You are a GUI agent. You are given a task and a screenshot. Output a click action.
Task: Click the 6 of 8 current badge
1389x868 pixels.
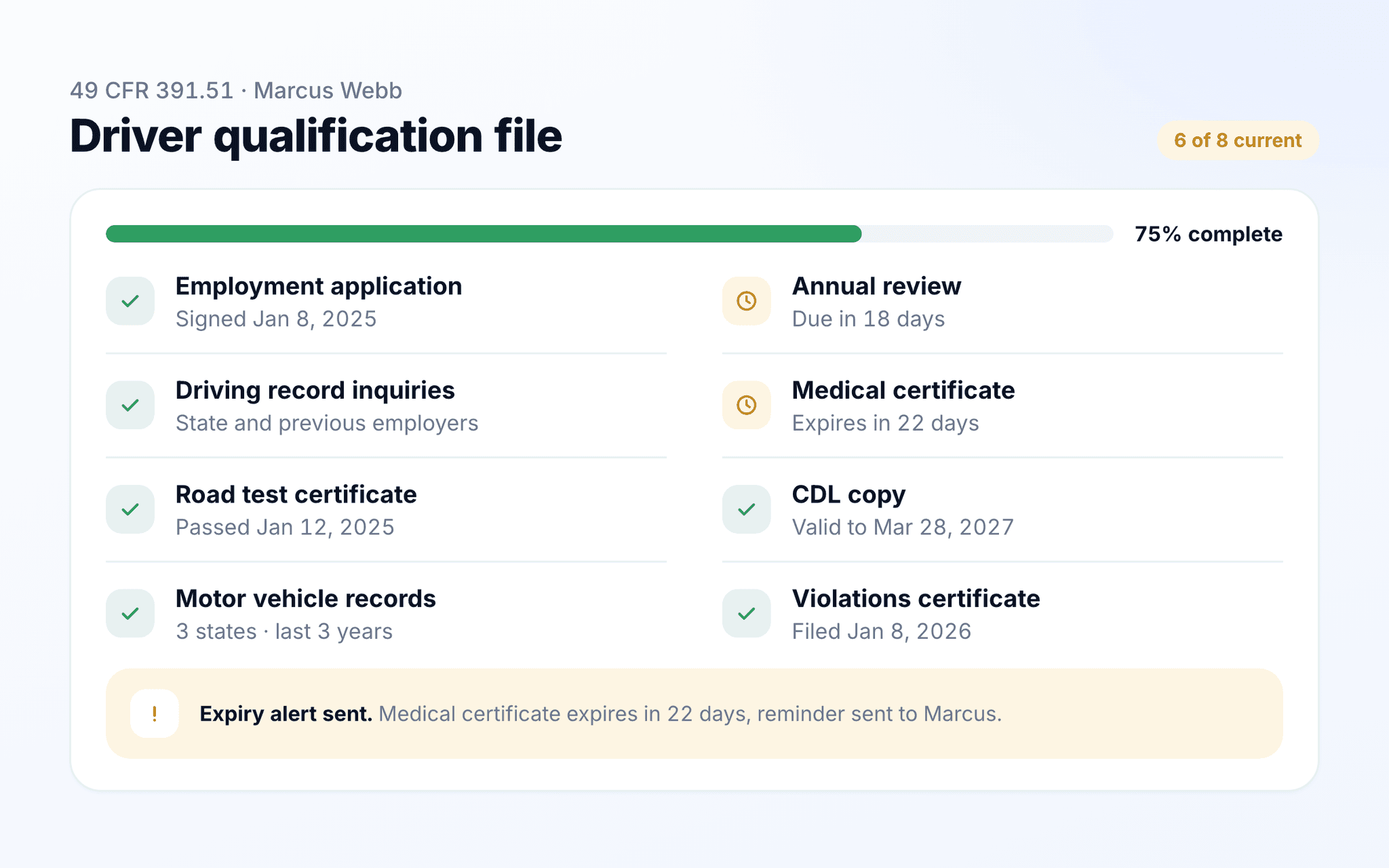[x=1238, y=140]
